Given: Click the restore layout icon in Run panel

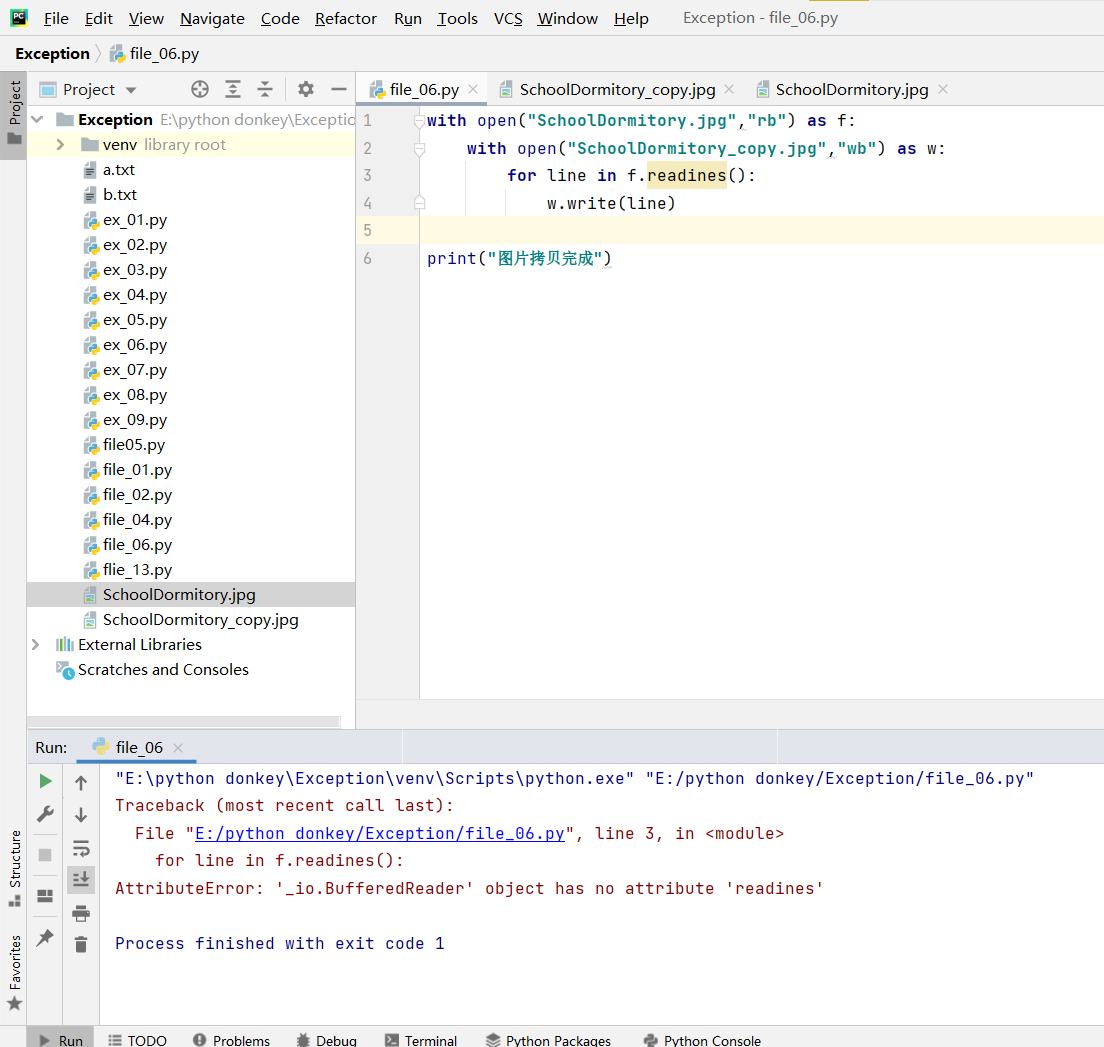Looking at the screenshot, I should coord(45,896).
